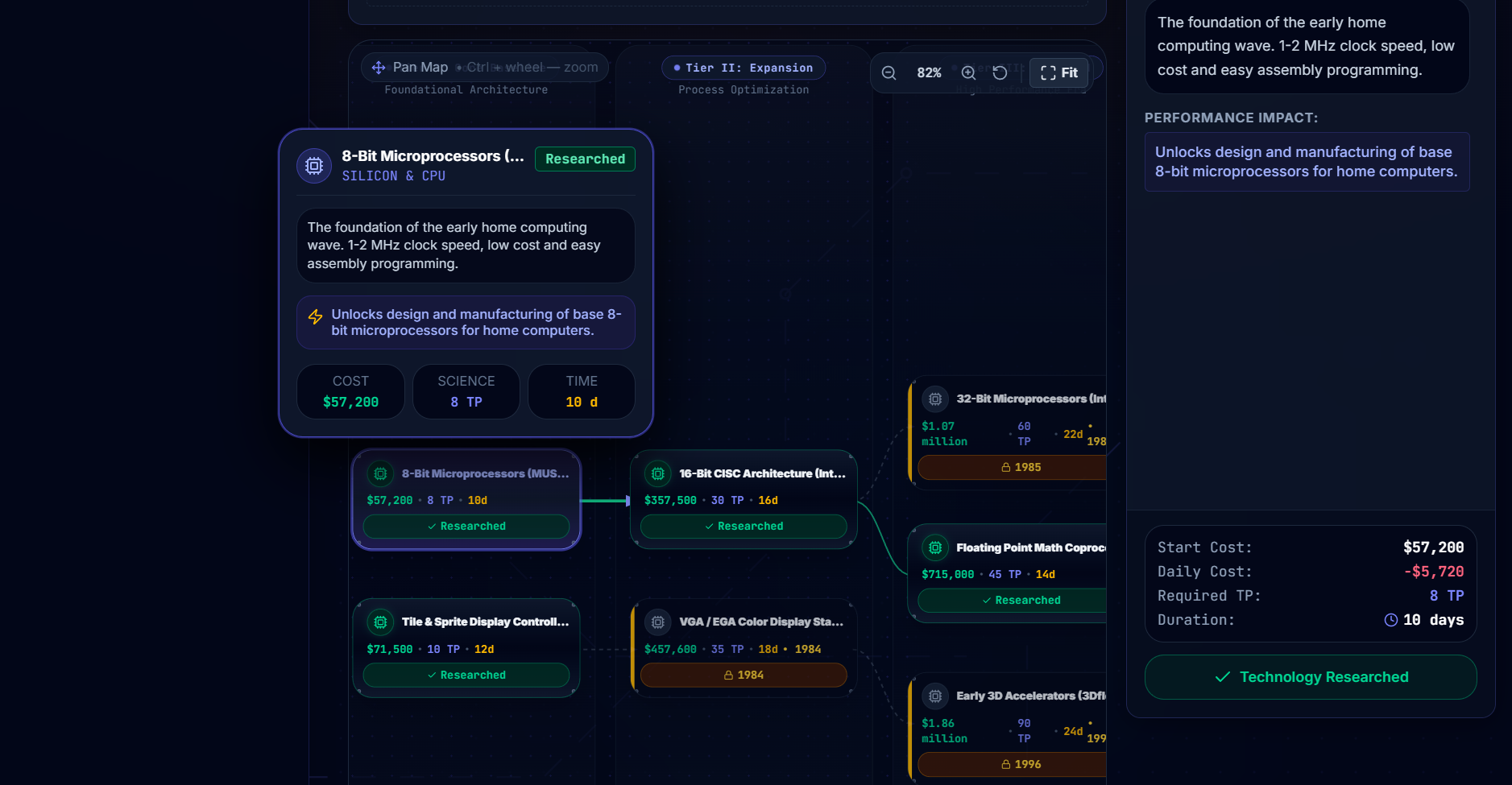Click the Researched button on Tile & Sprite node

pyautogui.click(x=466, y=676)
